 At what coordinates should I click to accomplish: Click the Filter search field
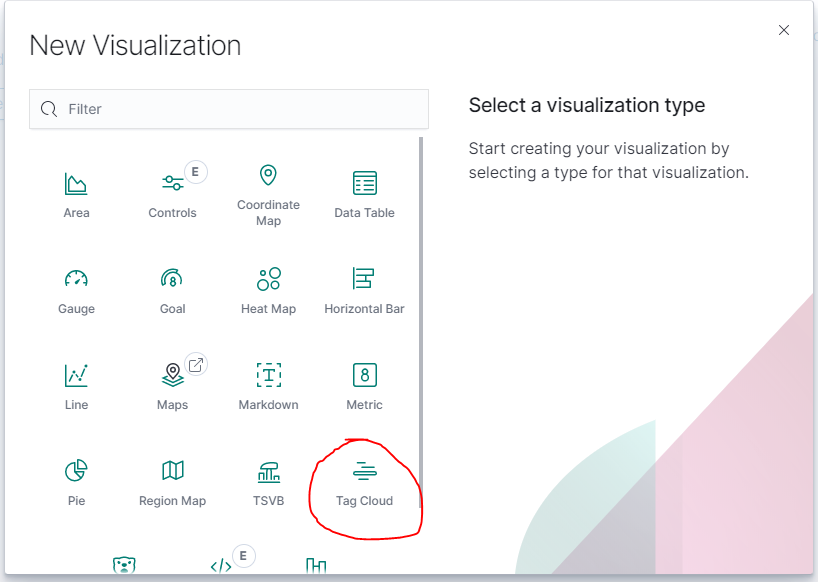coord(229,109)
